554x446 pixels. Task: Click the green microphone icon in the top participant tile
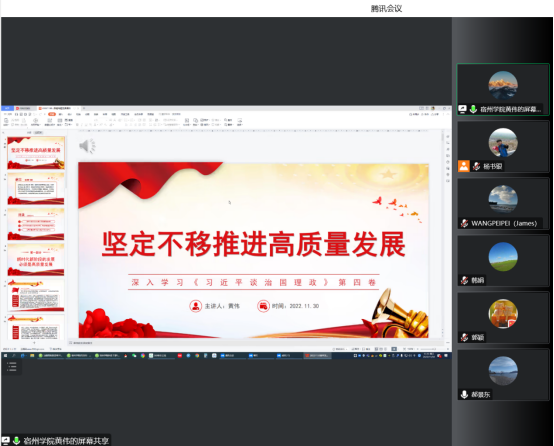(x=473, y=109)
